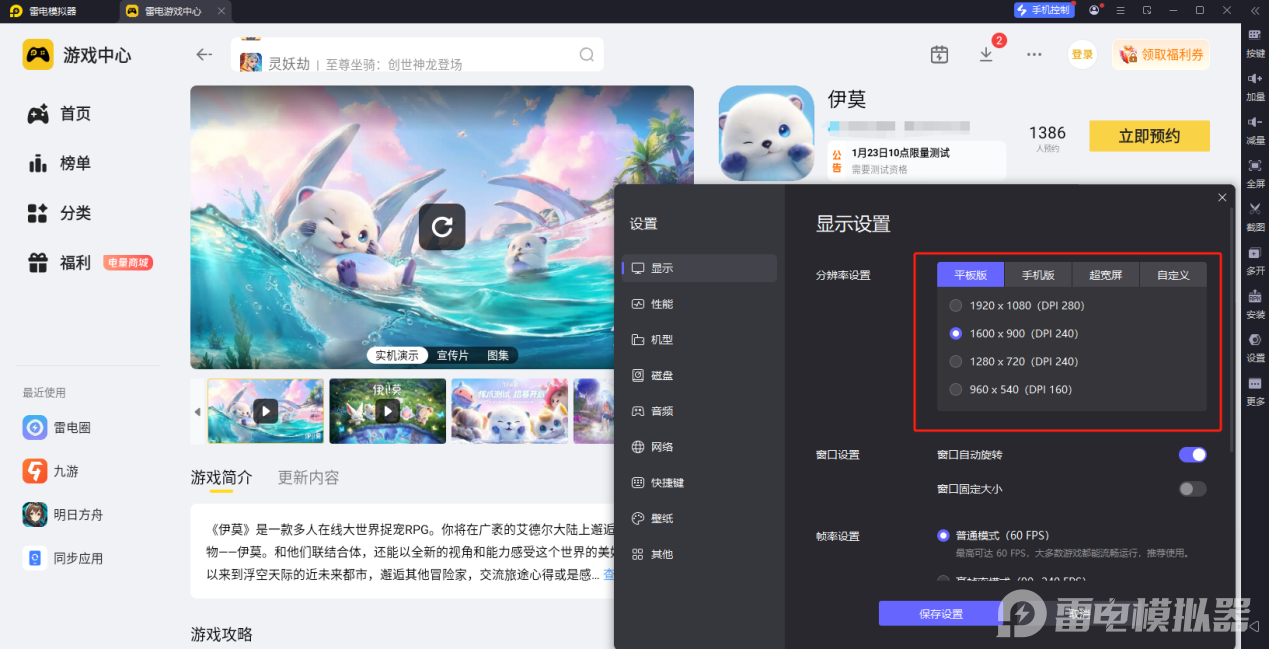Open the hamburger menu in title bar
Viewport: 1269px width, 649px height.
point(1121,10)
